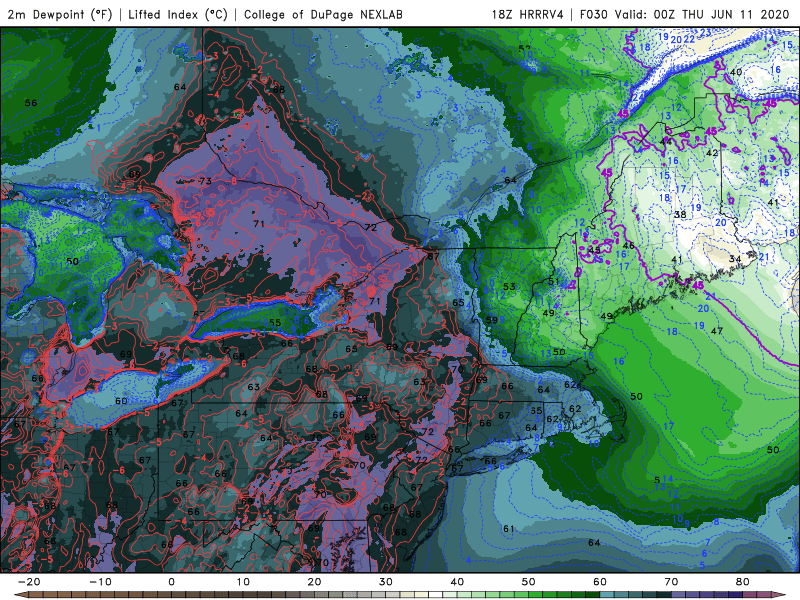800x600 pixels.
Task: Click the '2m Dewpoint (°F)' title label
Action: 60,15
